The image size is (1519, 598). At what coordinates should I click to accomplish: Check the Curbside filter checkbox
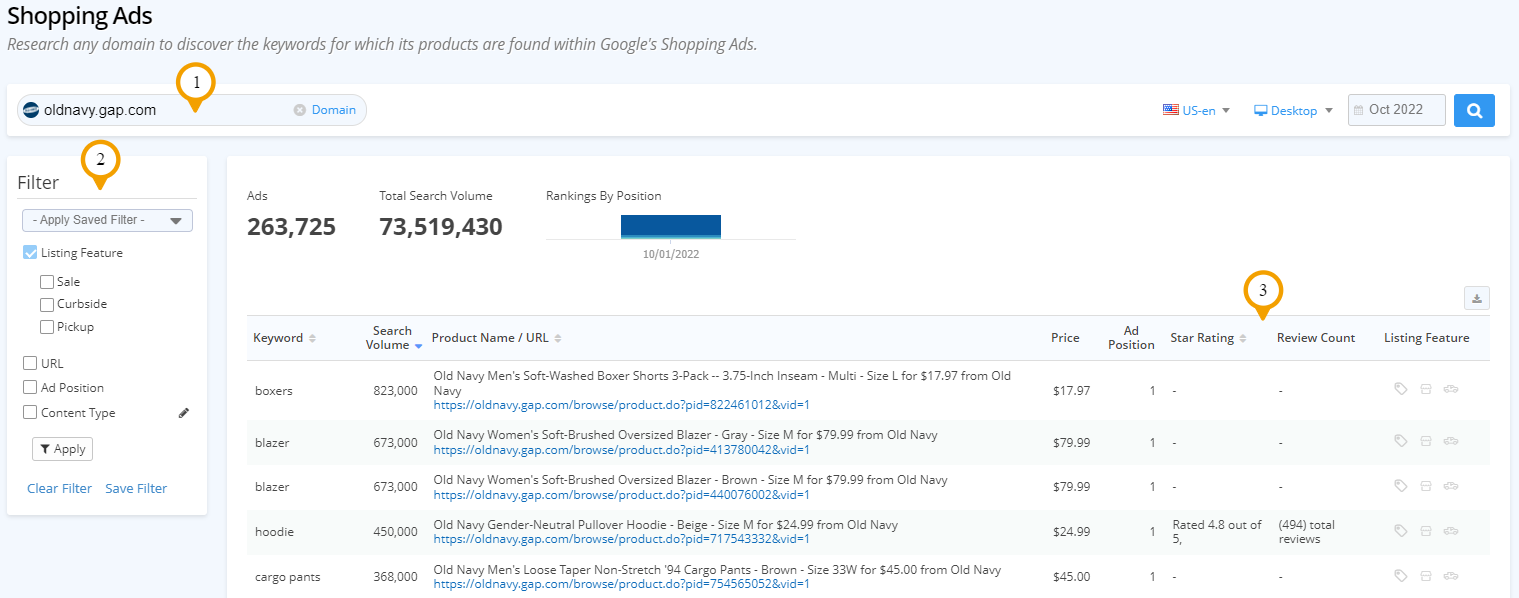tap(47, 304)
